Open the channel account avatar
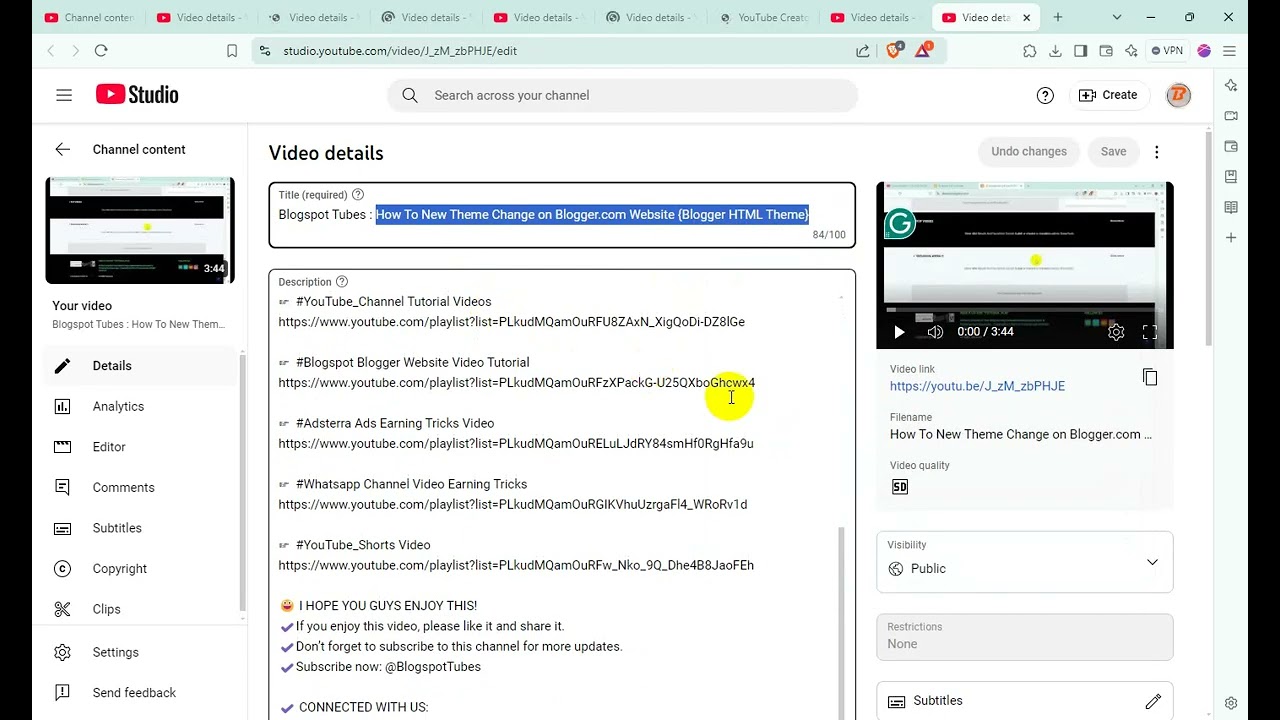This screenshot has height=720, width=1280. pos(1179,95)
